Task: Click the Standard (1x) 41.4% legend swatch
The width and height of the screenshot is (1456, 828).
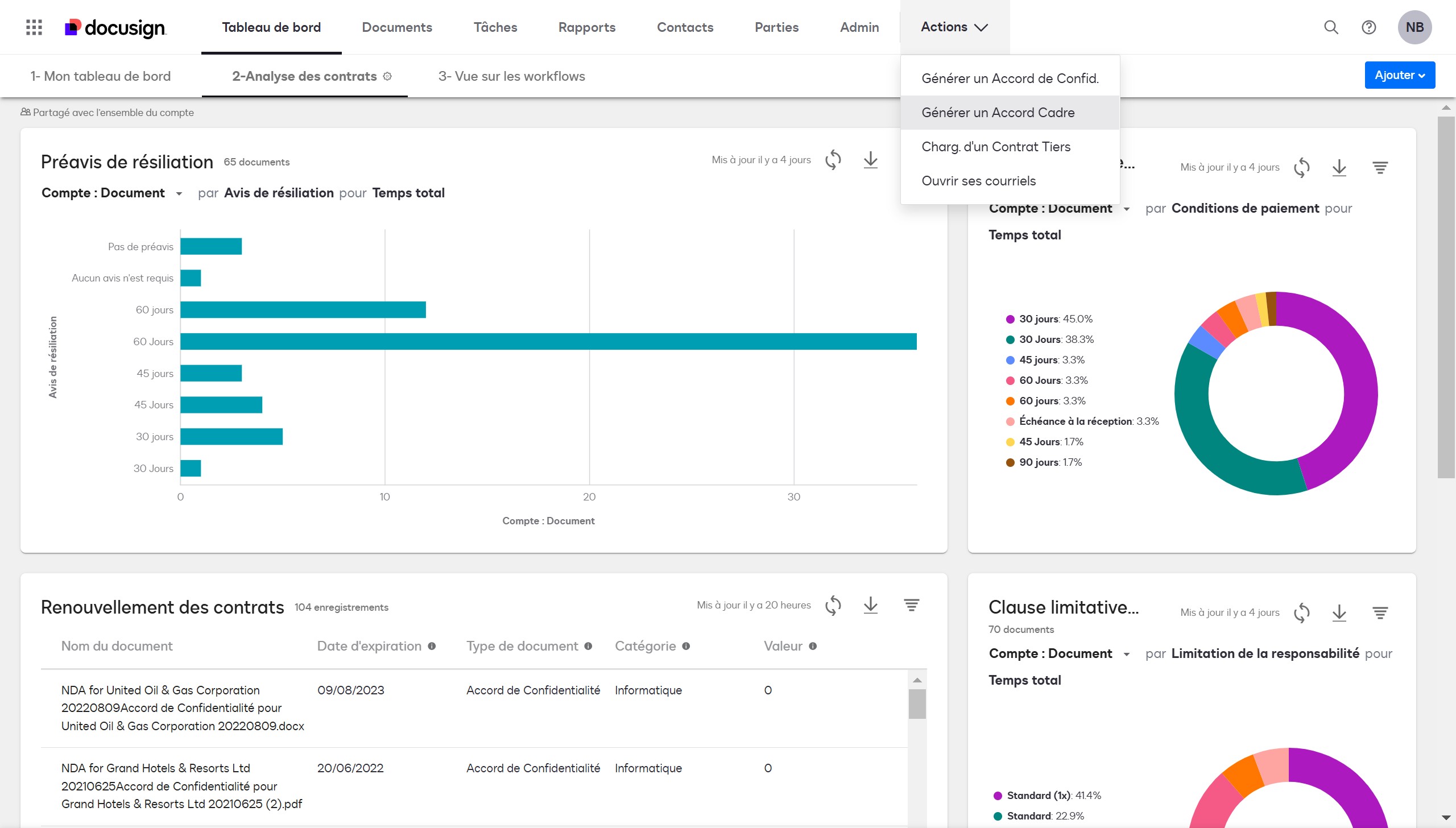Action: tap(998, 796)
